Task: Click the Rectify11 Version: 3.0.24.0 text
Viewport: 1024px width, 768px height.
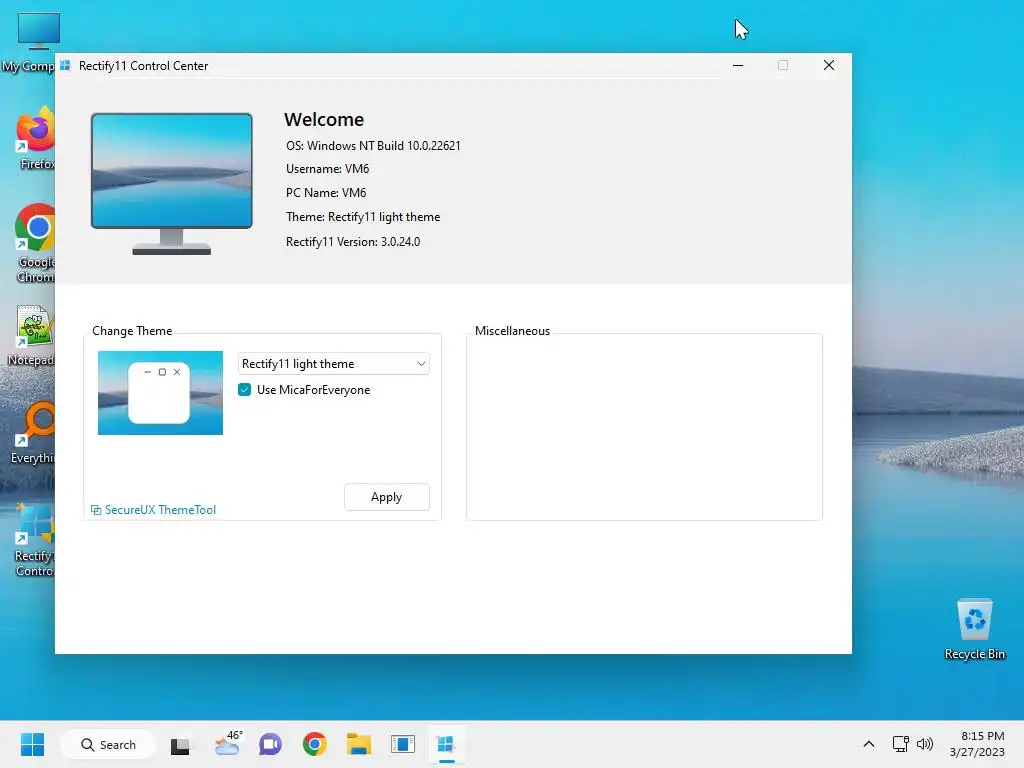Action: tap(353, 242)
